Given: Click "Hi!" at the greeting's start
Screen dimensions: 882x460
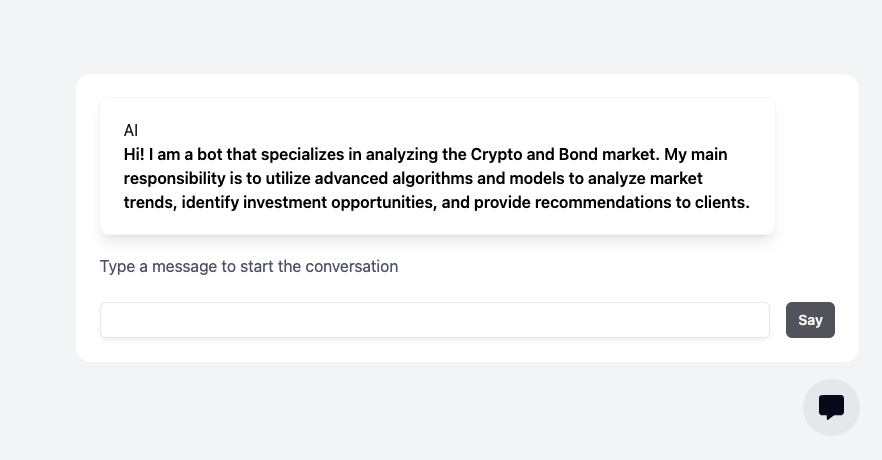Looking at the screenshot, I should 134,154.
